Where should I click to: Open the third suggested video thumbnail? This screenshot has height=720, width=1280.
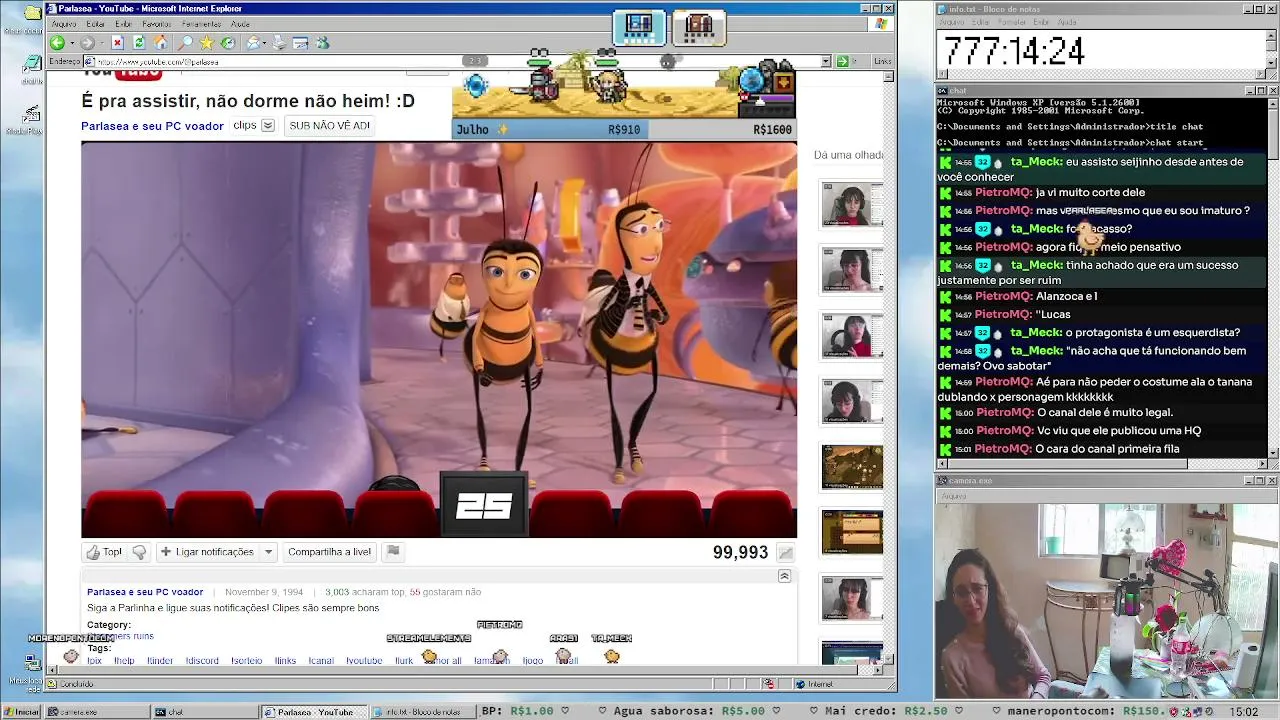pyautogui.click(x=852, y=336)
